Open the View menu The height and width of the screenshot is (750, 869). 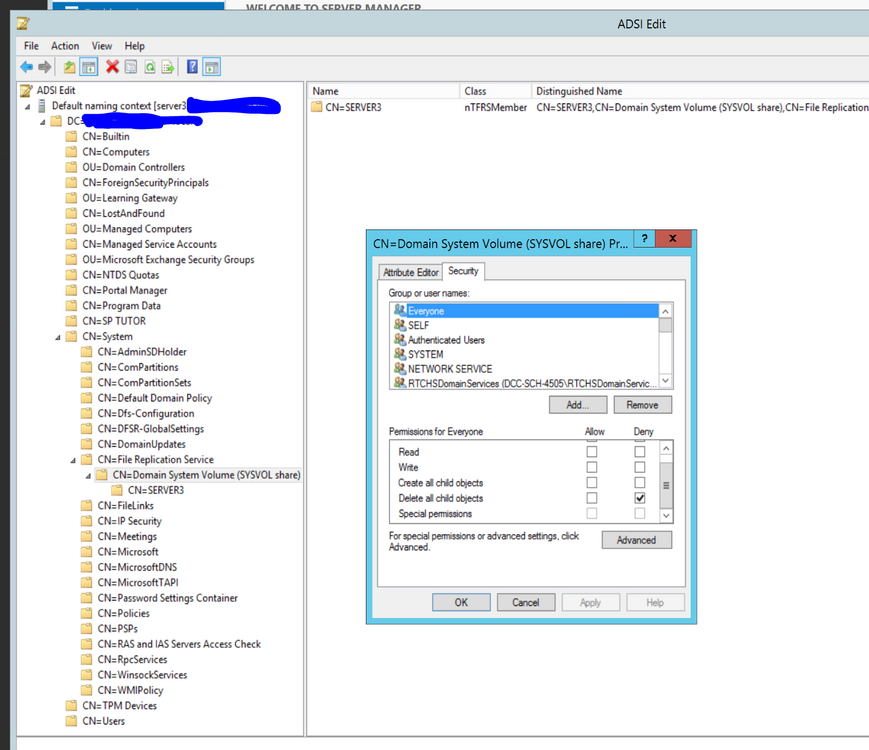point(101,45)
